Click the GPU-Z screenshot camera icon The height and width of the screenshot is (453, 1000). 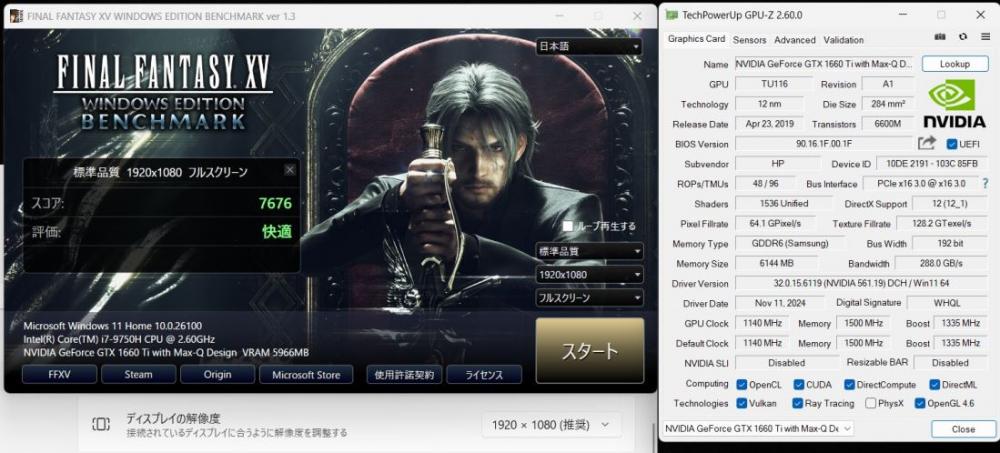click(939, 38)
